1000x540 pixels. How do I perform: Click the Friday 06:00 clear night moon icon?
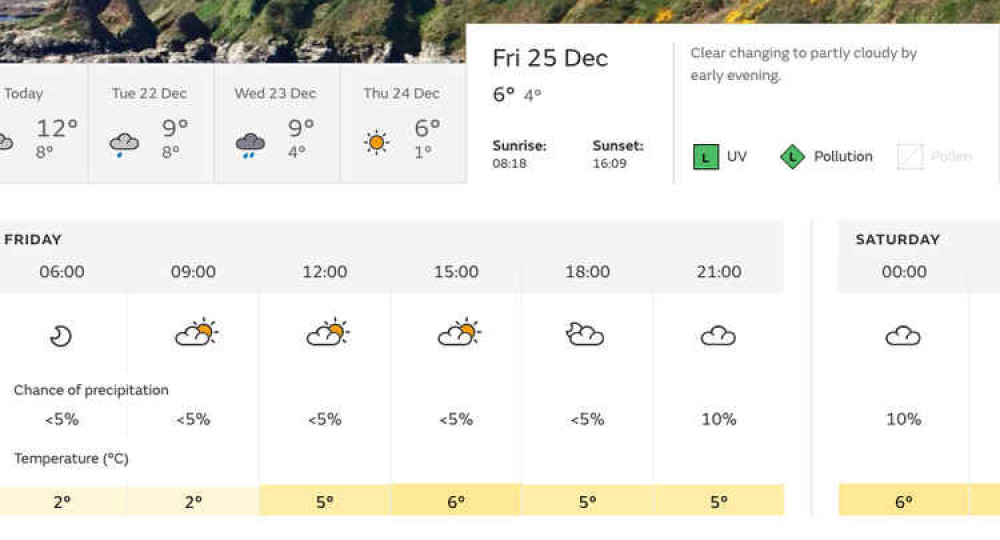[61, 335]
